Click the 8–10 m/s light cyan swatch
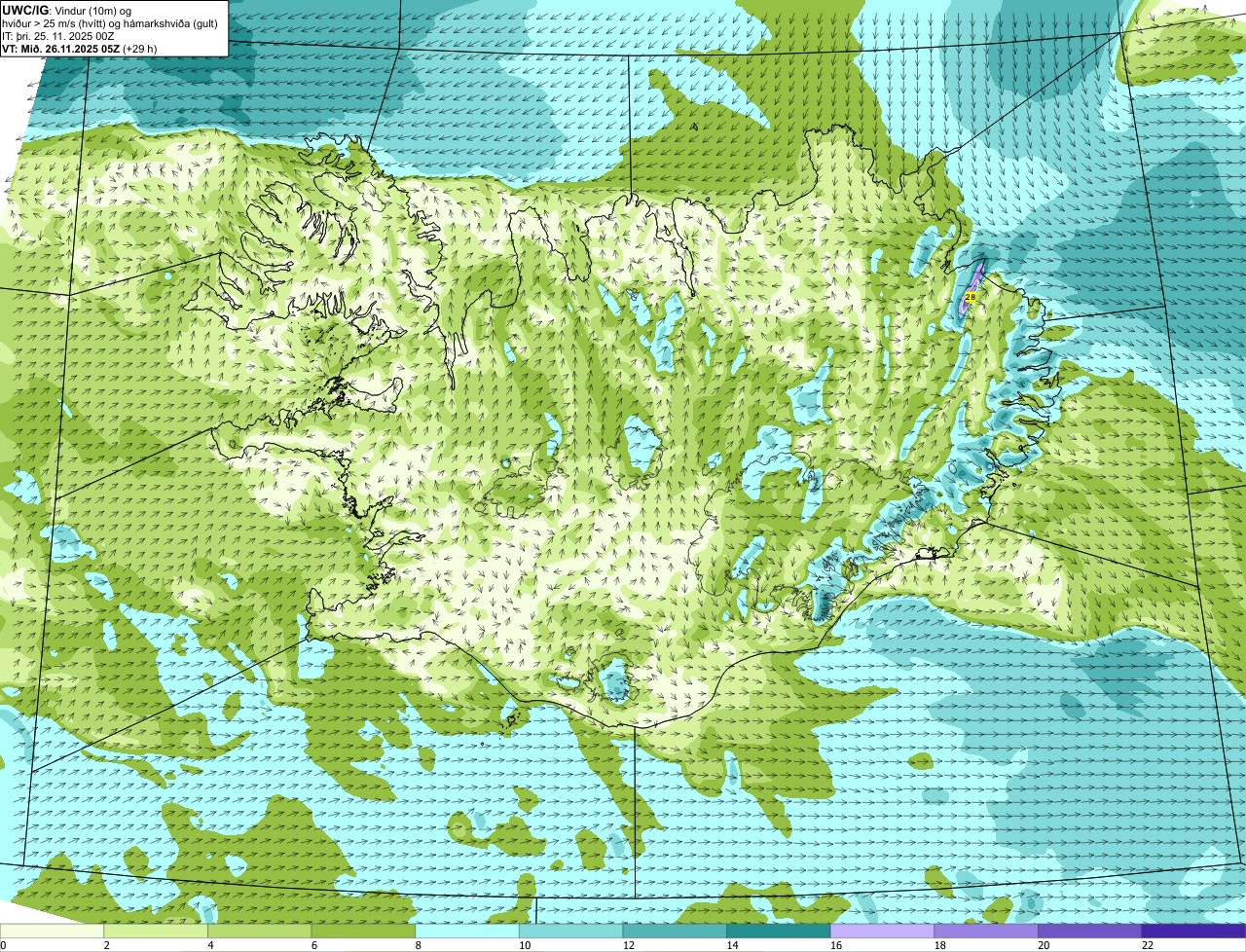The image size is (1246, 952). pyautogui.click(x=467, y=931)
